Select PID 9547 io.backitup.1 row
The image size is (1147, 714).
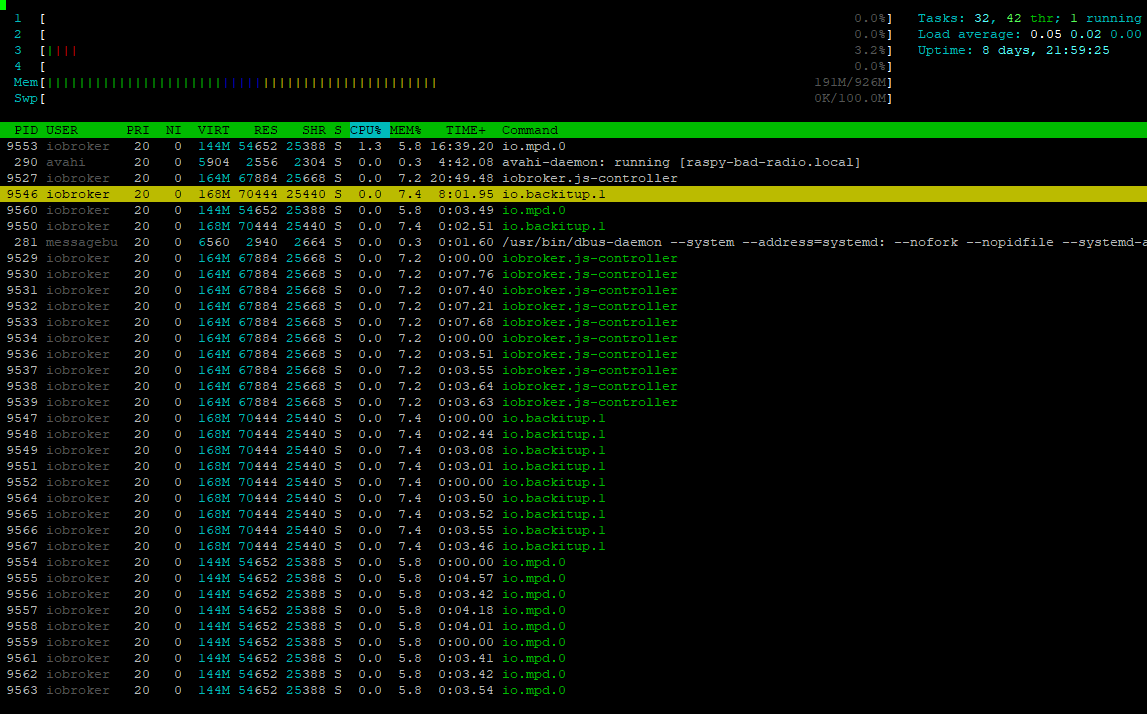574,418
